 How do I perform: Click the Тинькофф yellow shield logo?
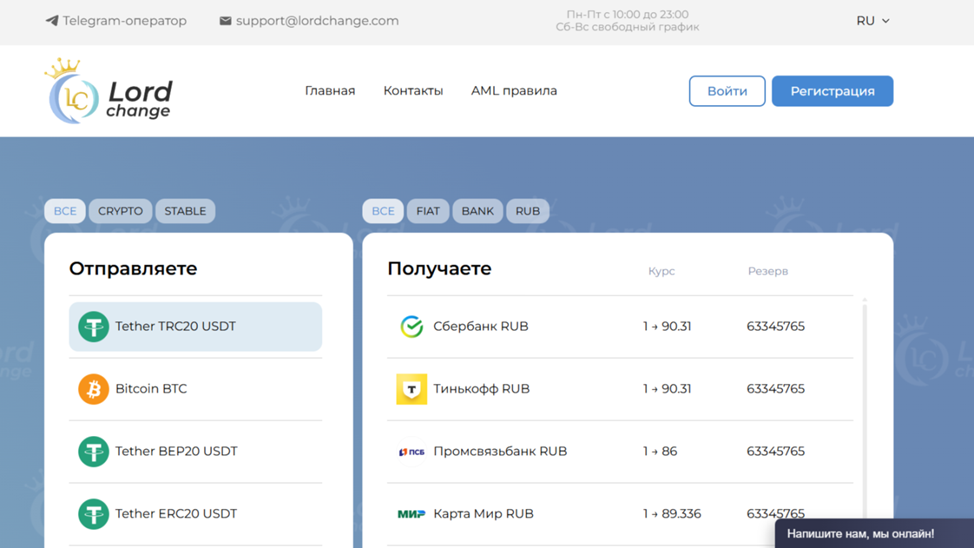click(411, 389)
